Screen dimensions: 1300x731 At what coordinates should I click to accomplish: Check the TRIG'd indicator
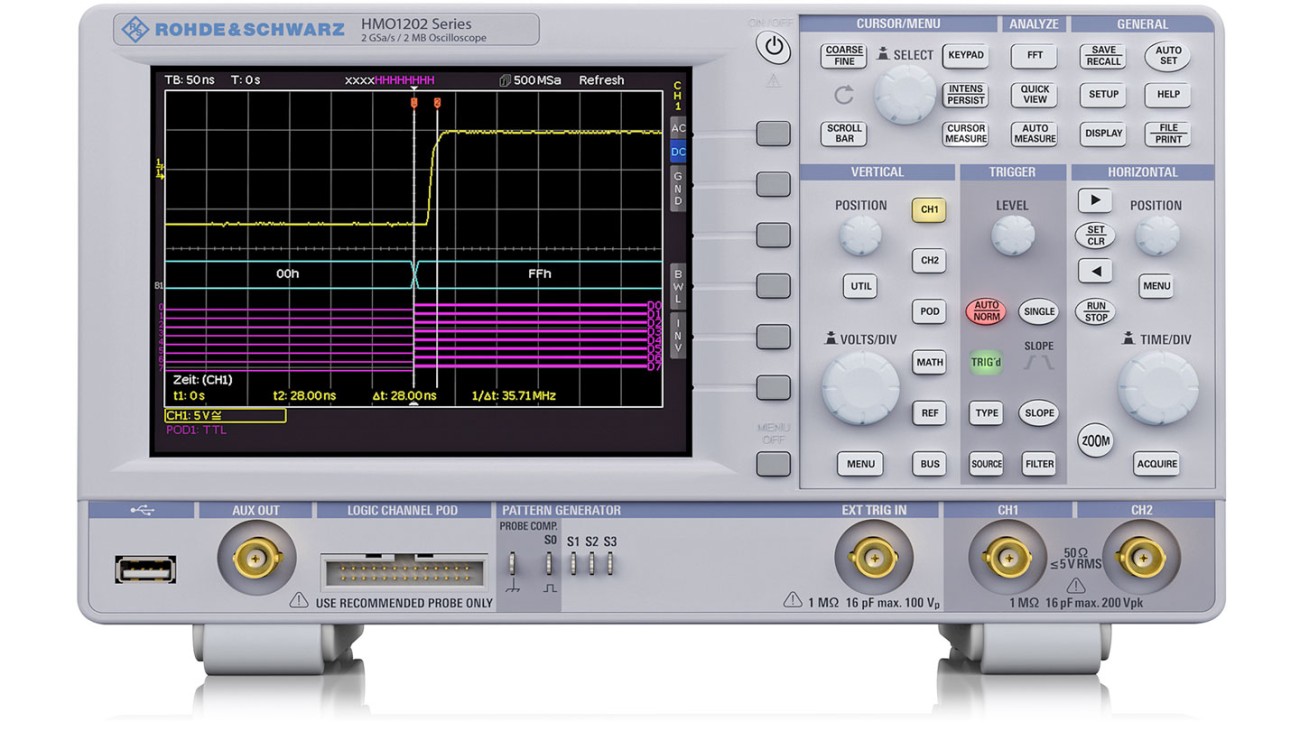pyautogui.click(x=986, y=362)
